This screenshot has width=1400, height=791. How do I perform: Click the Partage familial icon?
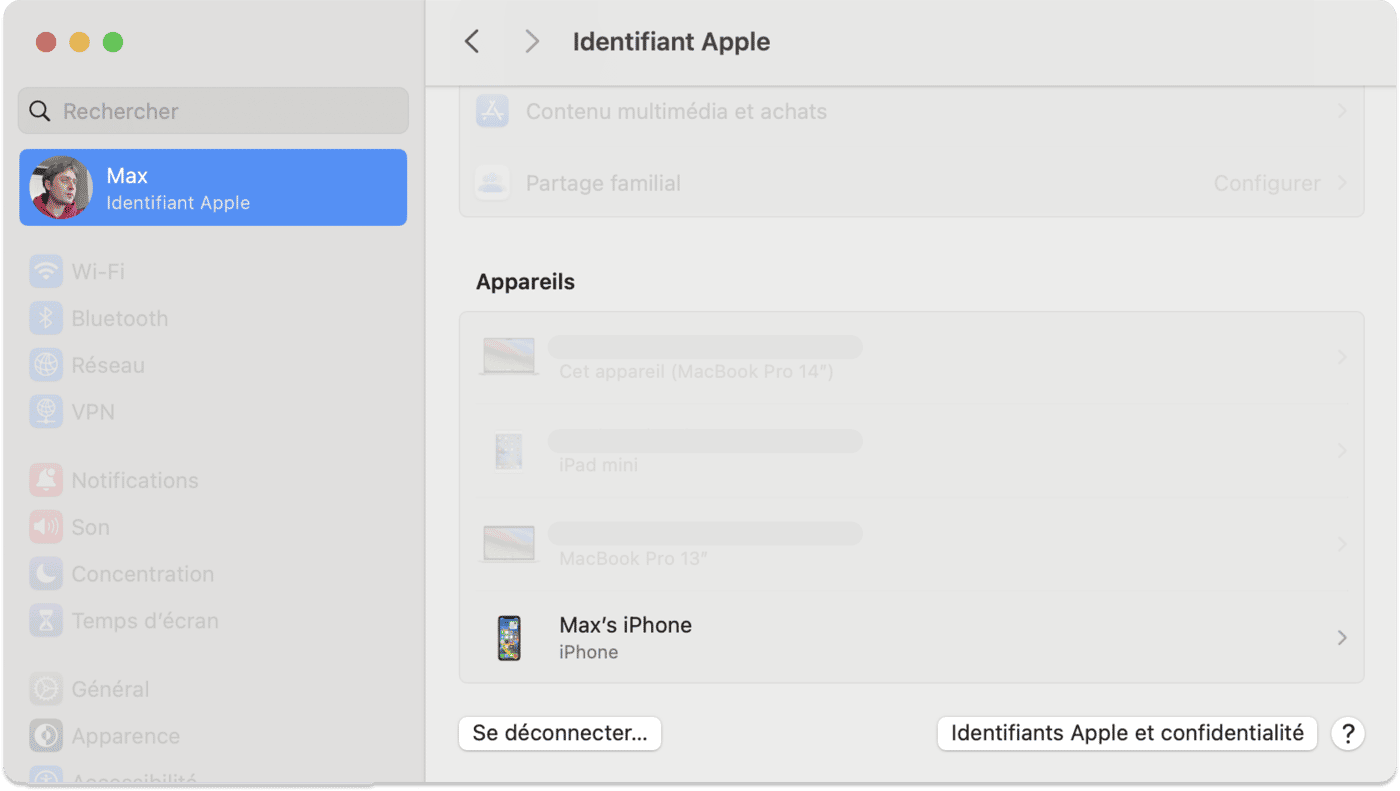pos(492,183)
